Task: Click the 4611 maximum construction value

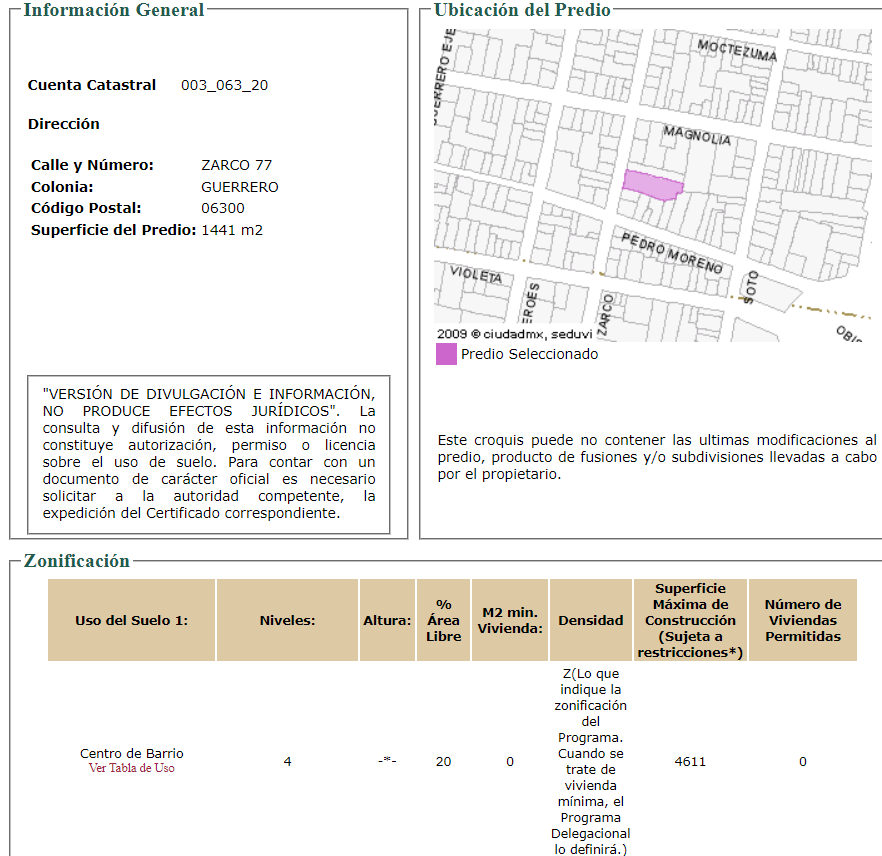Action: (690, 762)
